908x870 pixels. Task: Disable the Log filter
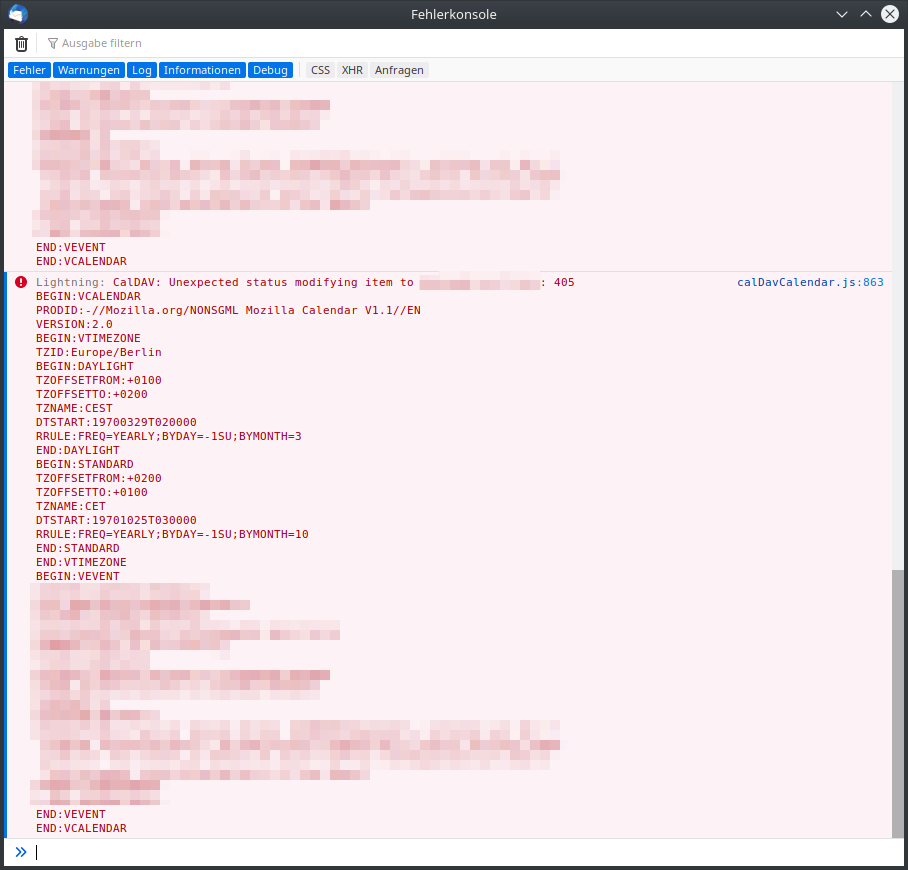[x=142, y=70]
